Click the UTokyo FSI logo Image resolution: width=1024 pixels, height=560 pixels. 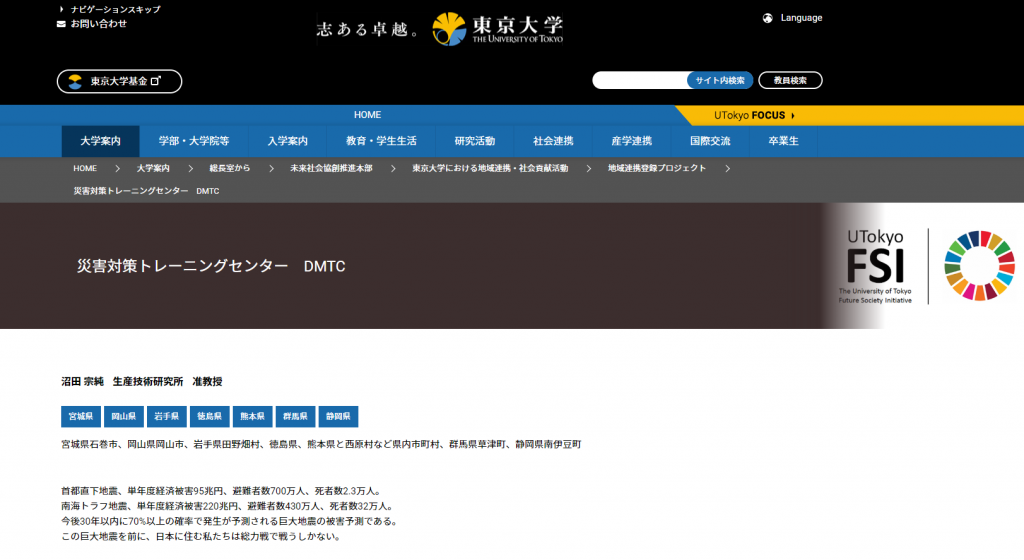click(x=876, y=266)
